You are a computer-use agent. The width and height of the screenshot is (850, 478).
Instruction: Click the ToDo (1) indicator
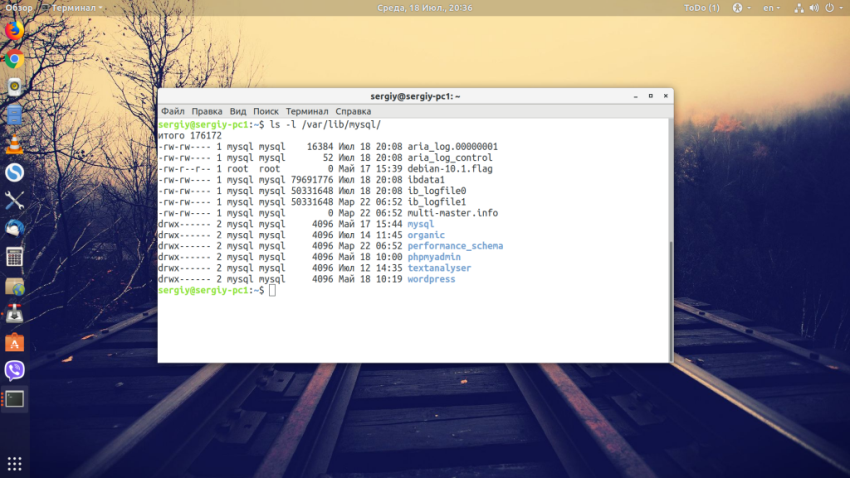pos(701,8)
